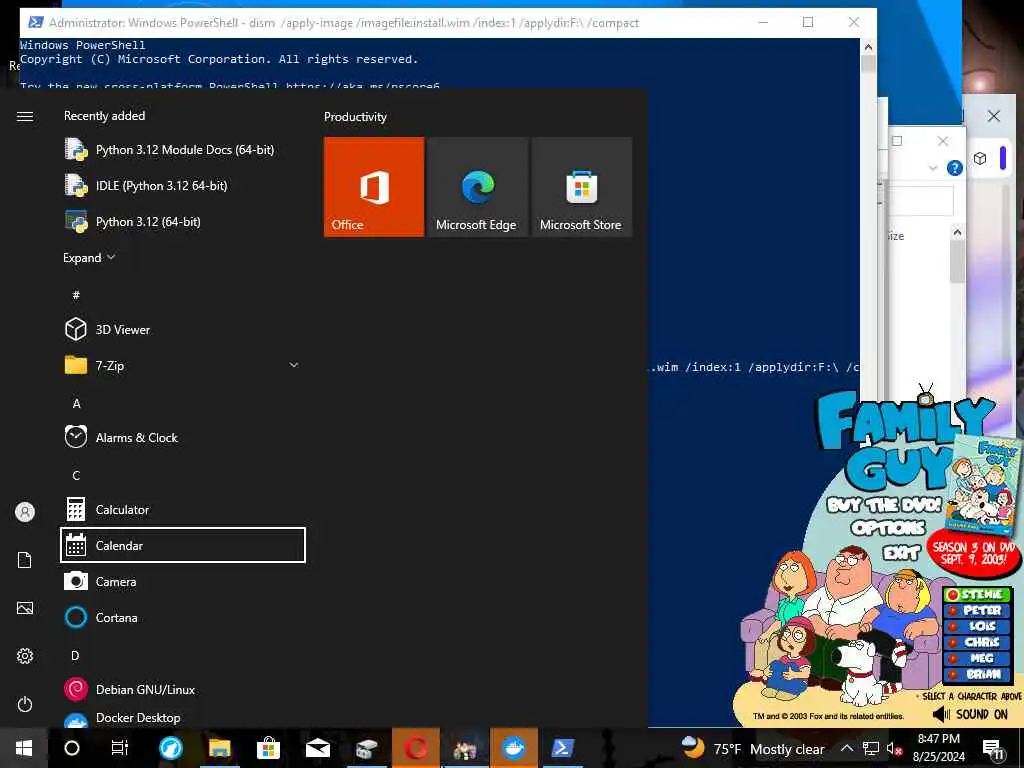Screen dimensions: 1024x768
Task: Launch Calculator from app list
Action: (183, 509)
